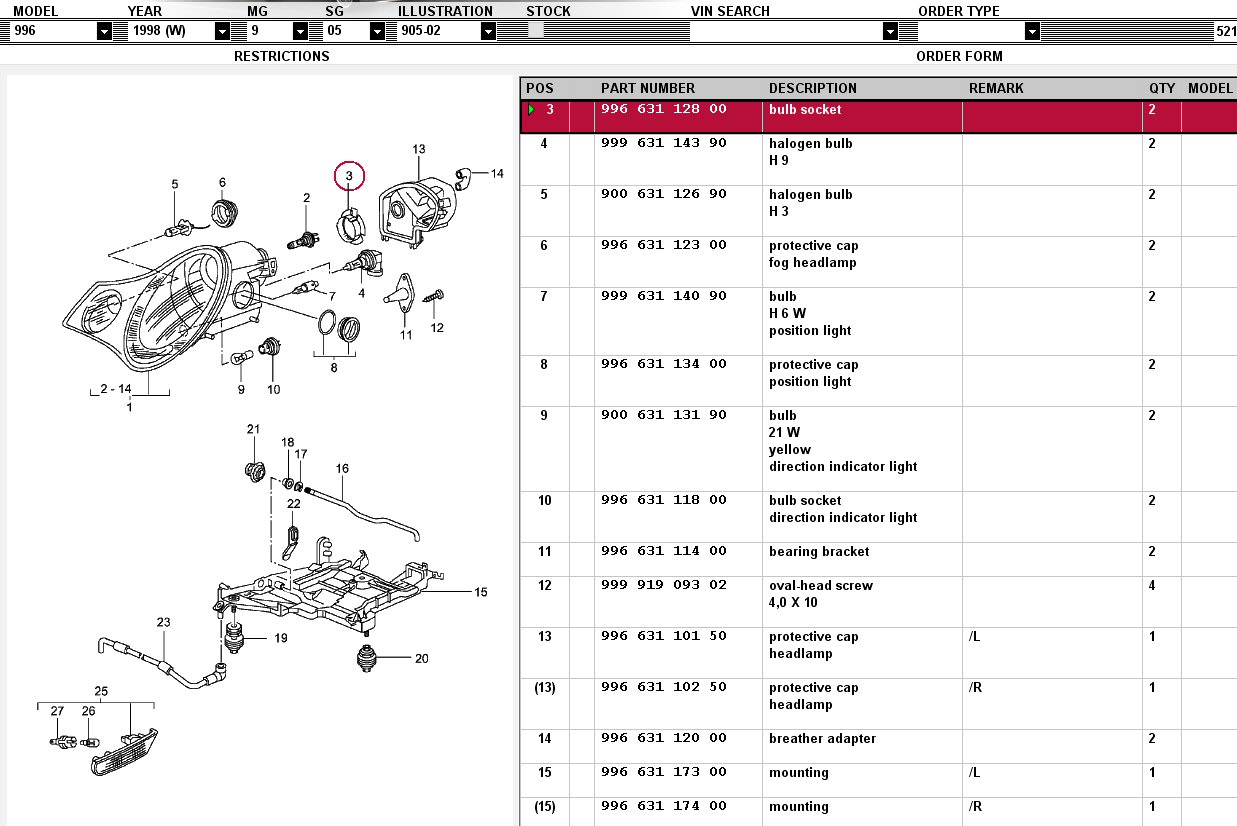
Task: Open the MODEL dropdown showing 996
Action: (104, 31)
